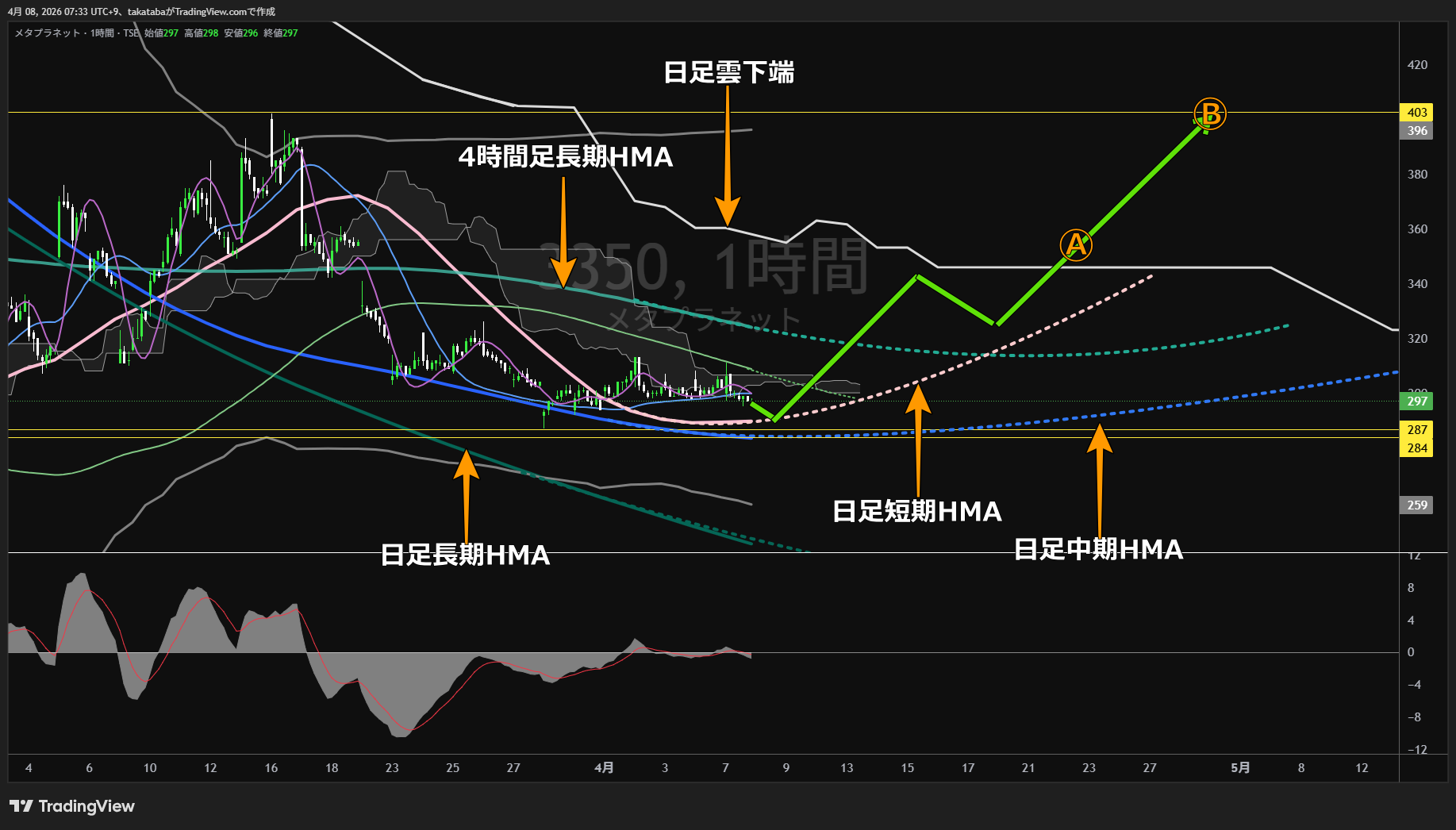The height and width of the screenshot is (830, 1456).
Task: Click the 4月 label on time axis
Action: 604,768
